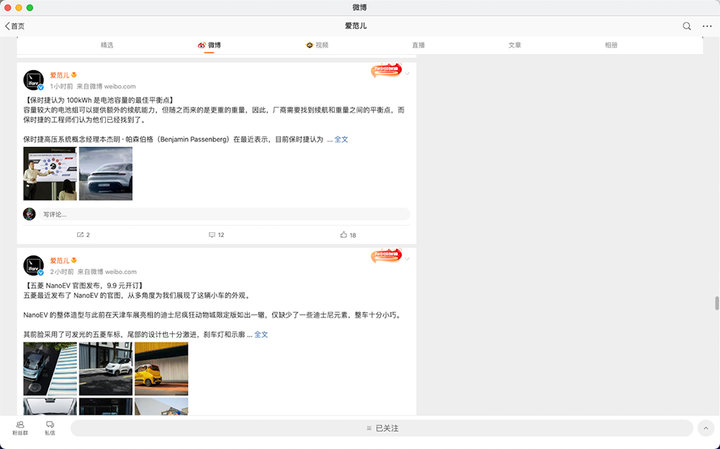This screenshot has width=720, height=449.
Task: Open the white Porsche car thumbnail
Action: pos(106,174)
